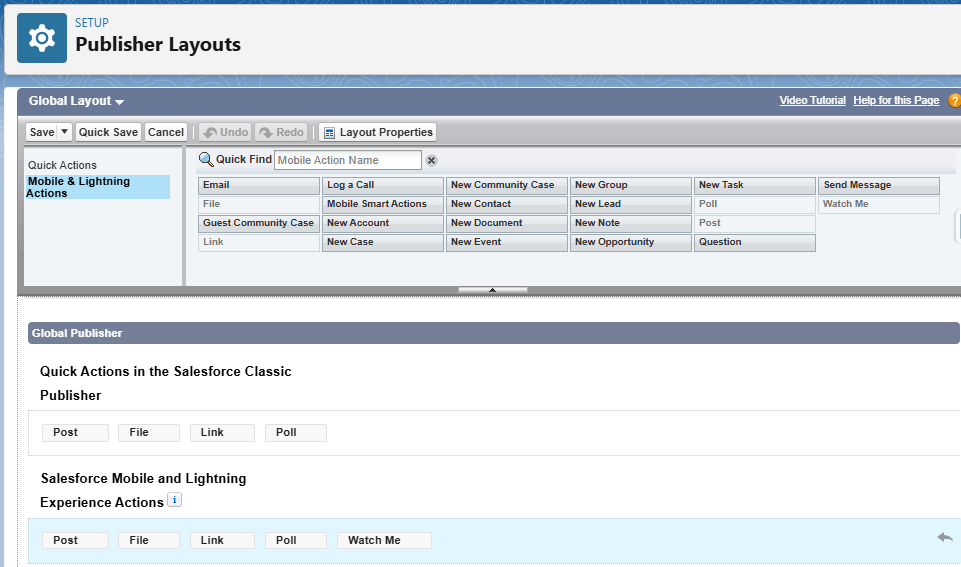Collapse the palette using the up arrow handle
This screenshot has height=567, width=961.
tap(492, 290)
